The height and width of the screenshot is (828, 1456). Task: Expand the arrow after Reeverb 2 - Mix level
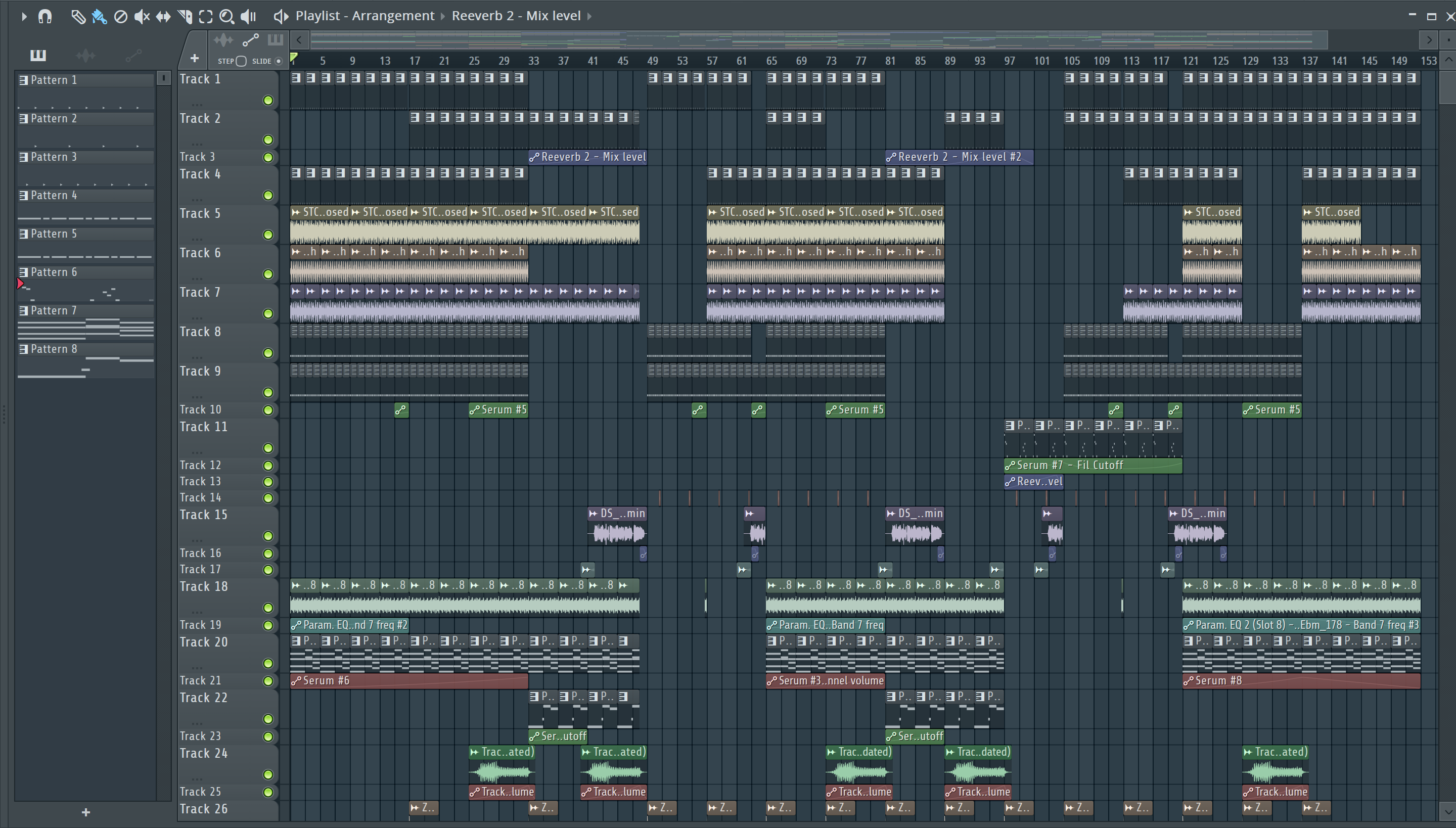(589, 16)
